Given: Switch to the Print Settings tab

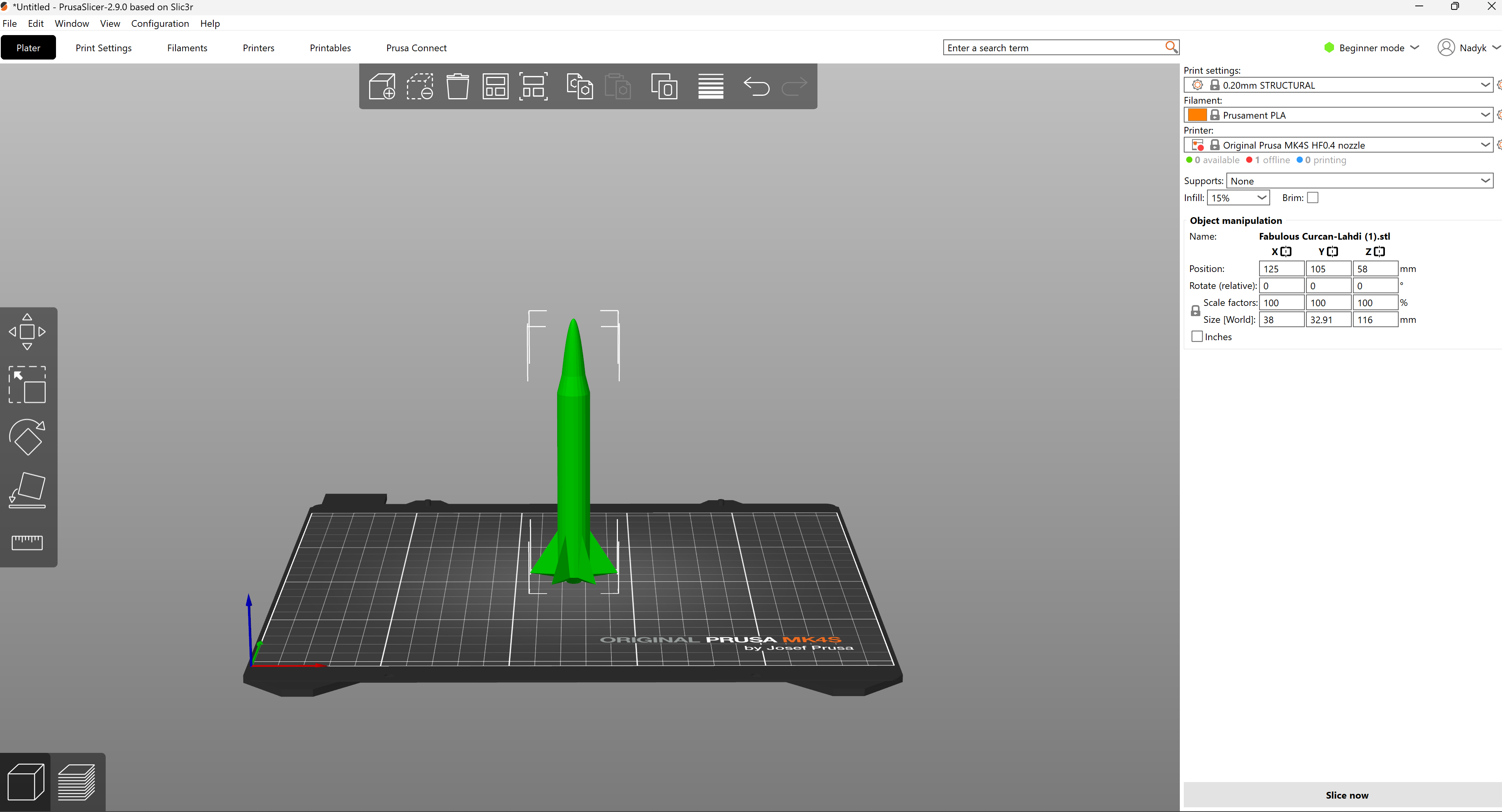Looking at the screenshot, I should point(103,48).
